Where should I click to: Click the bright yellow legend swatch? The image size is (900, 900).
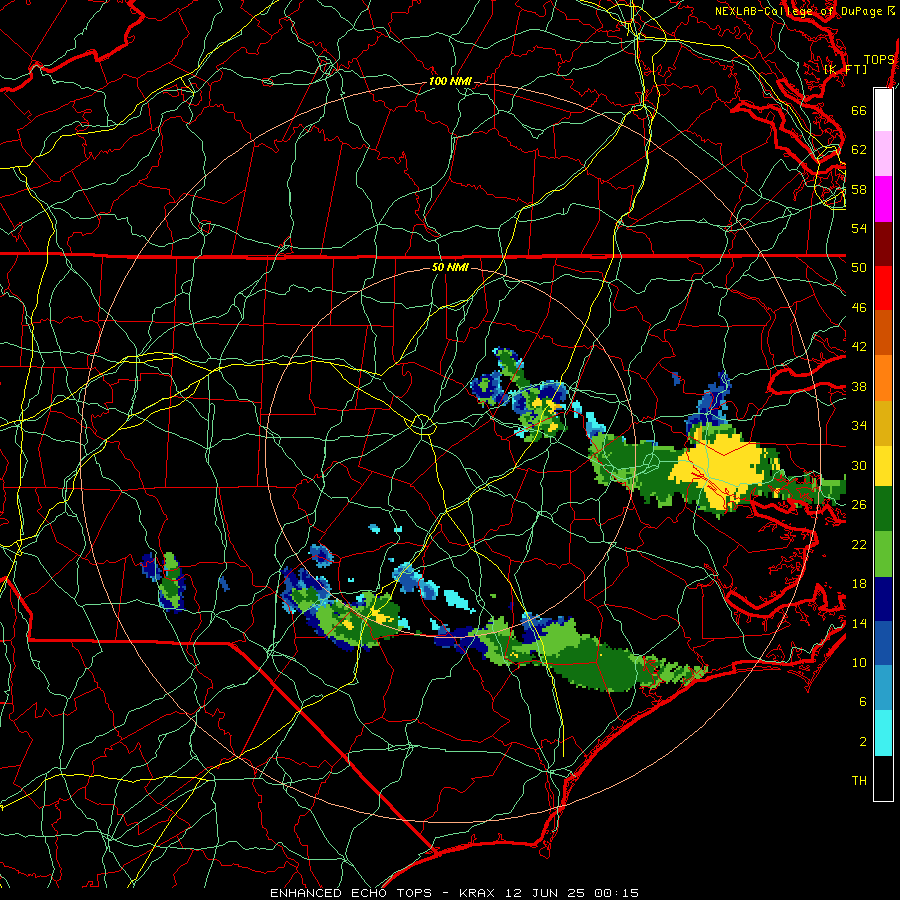(x=883, y=466)
